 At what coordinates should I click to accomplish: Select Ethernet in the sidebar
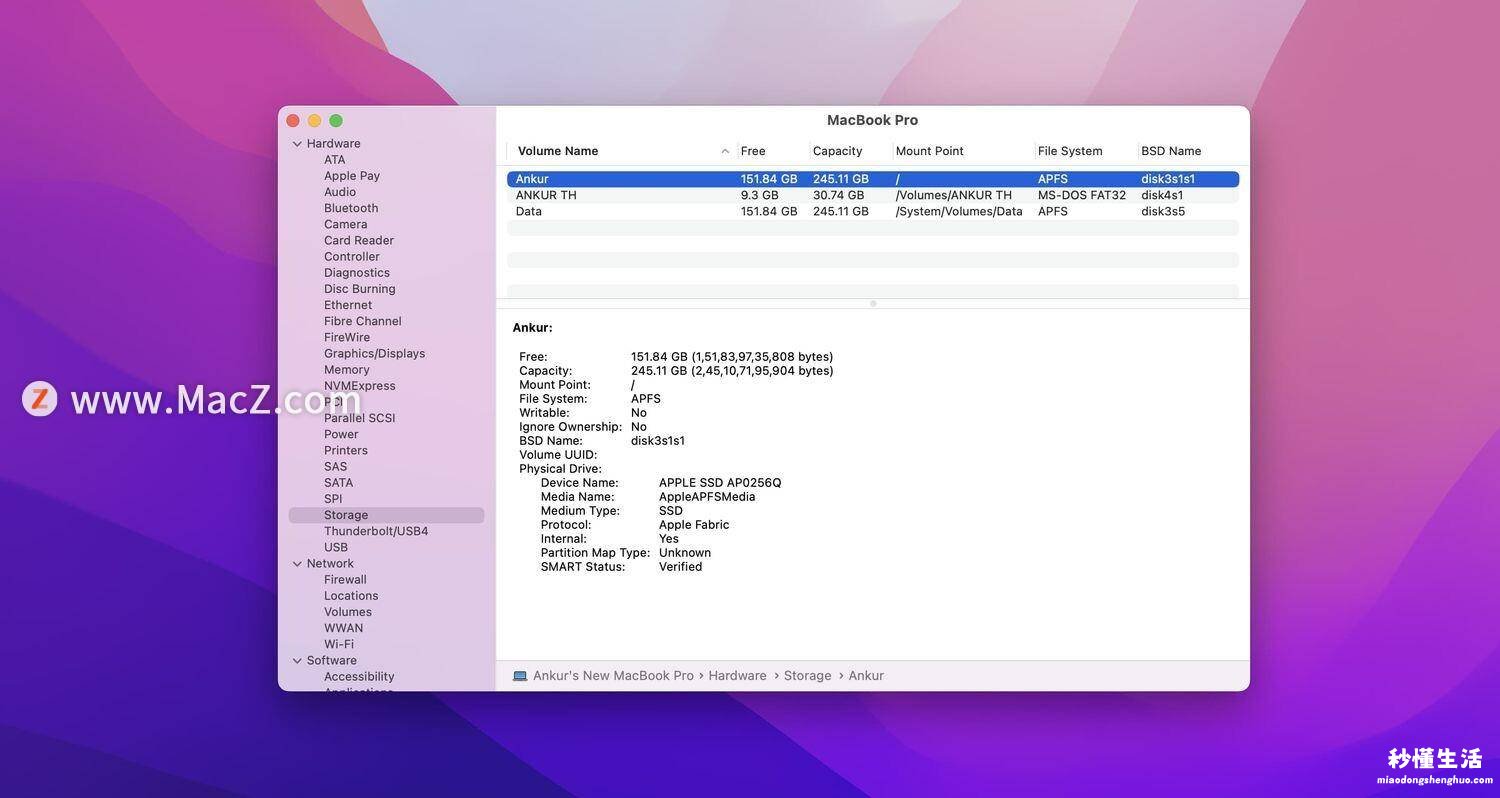point(347,305)
